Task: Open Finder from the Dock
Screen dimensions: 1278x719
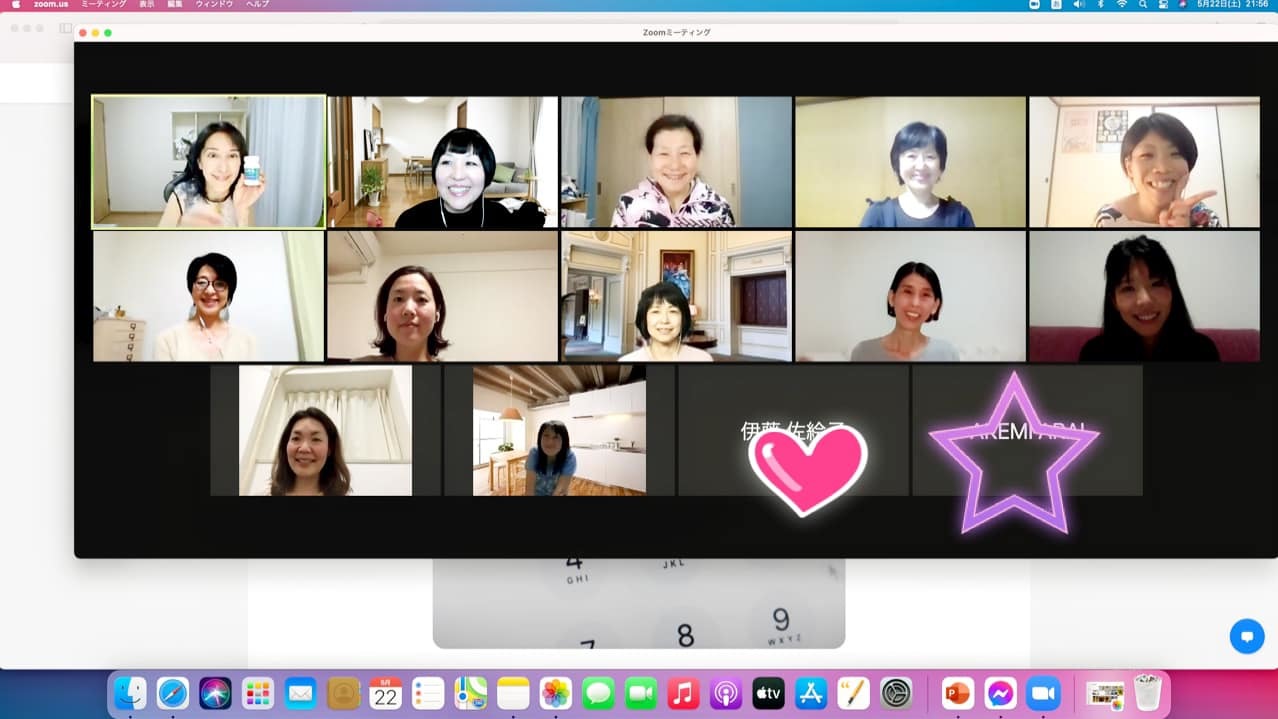Action: pos(130,693)
